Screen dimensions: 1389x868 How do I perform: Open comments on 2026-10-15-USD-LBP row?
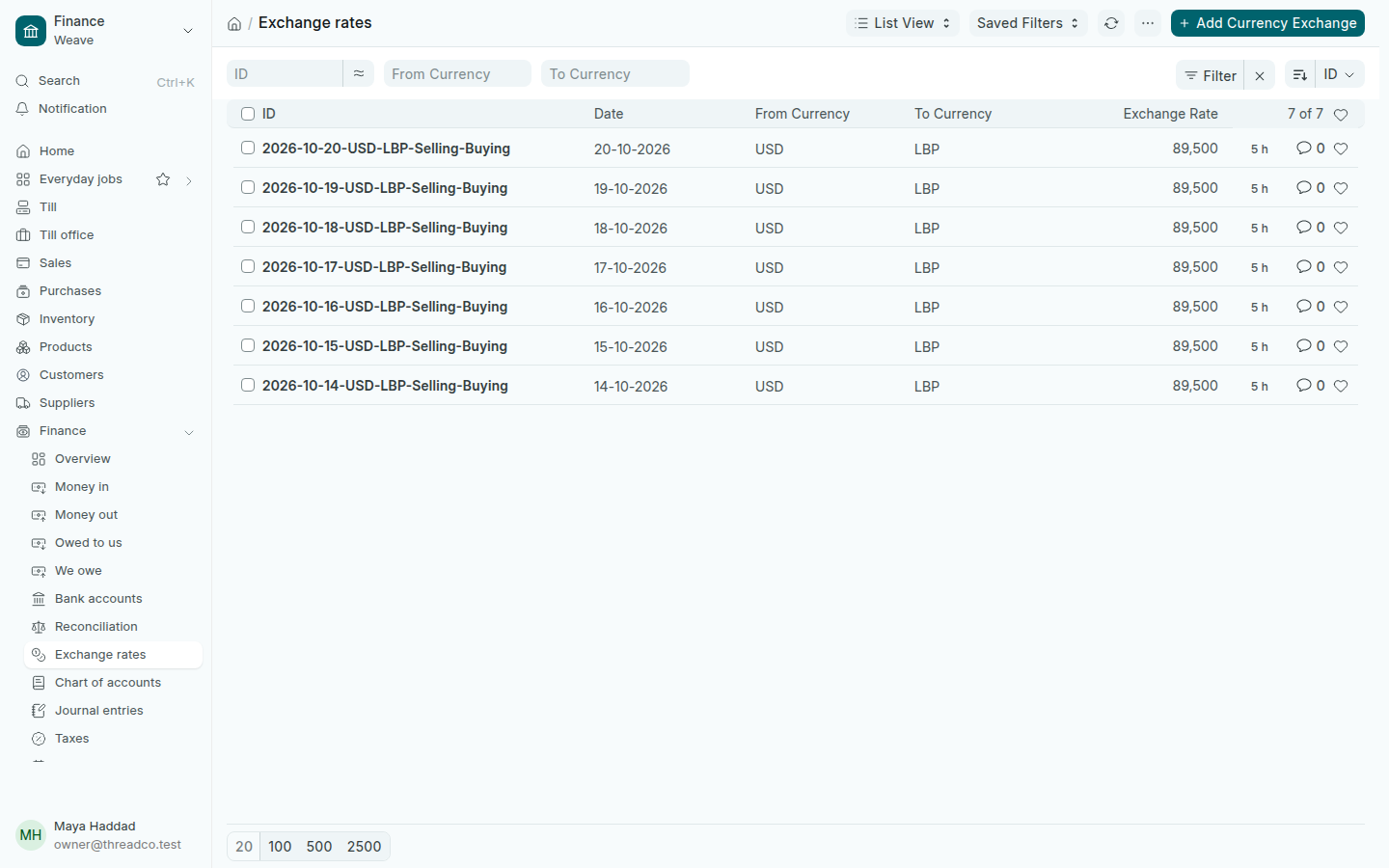pos(1310,346)
